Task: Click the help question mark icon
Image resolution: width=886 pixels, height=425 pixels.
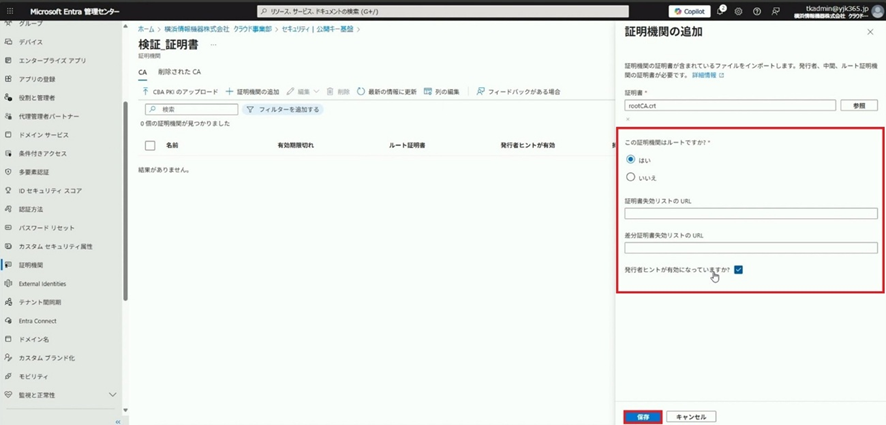Action: (757, 11)
